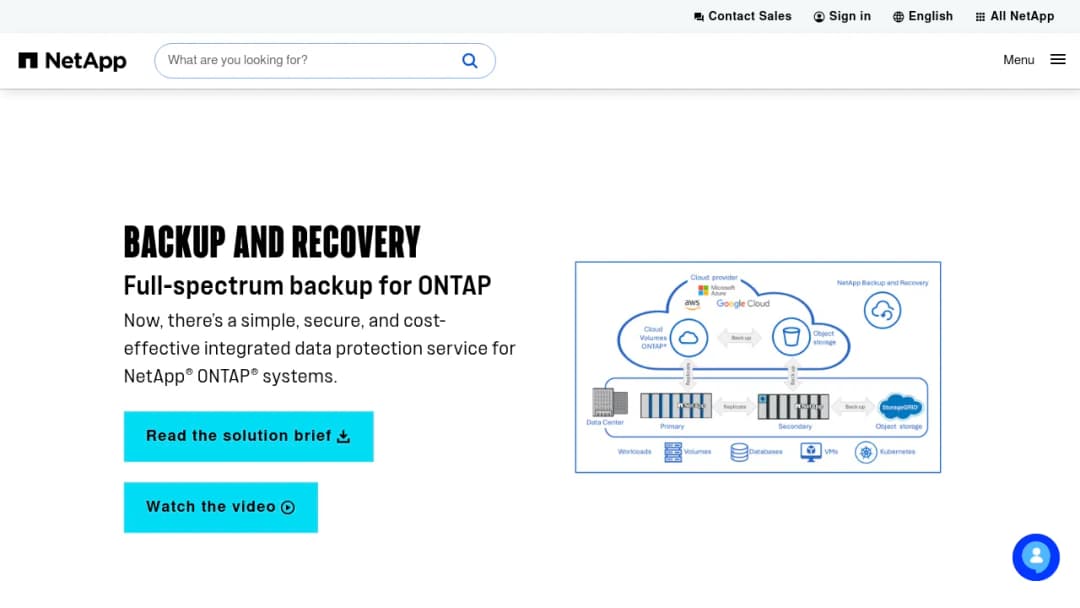Screen dimensions: 1080x608
Task: Open the chat assistant bubble
Action: (x=1036, y=557)
